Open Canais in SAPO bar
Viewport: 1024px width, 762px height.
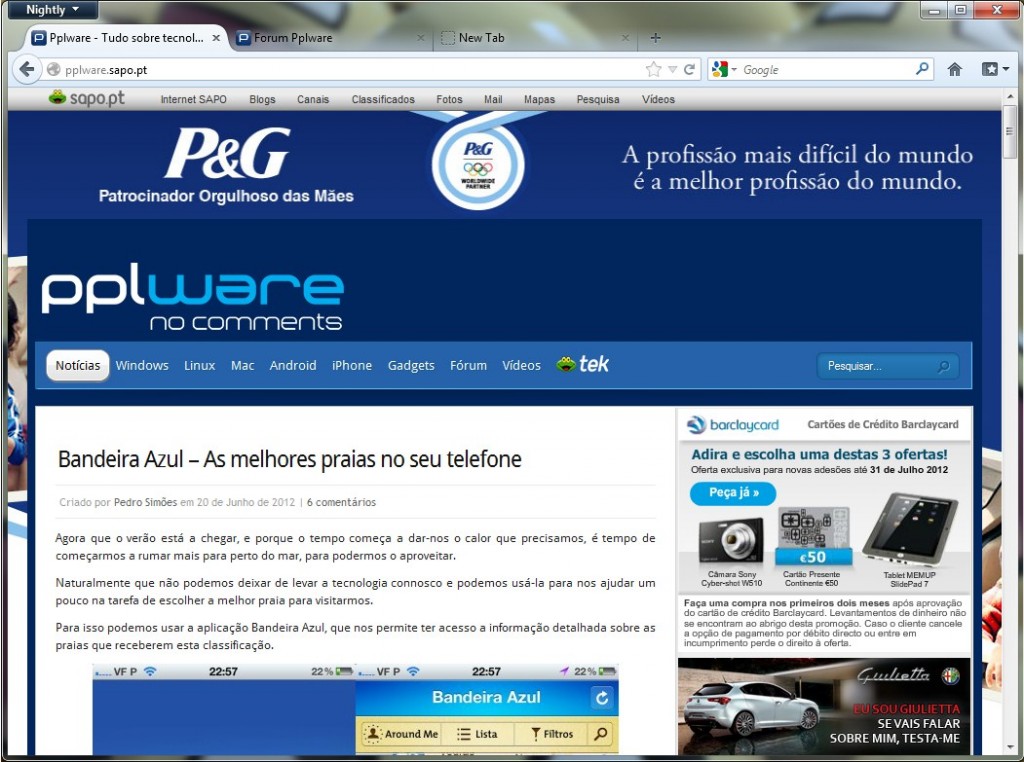[313, 99]
